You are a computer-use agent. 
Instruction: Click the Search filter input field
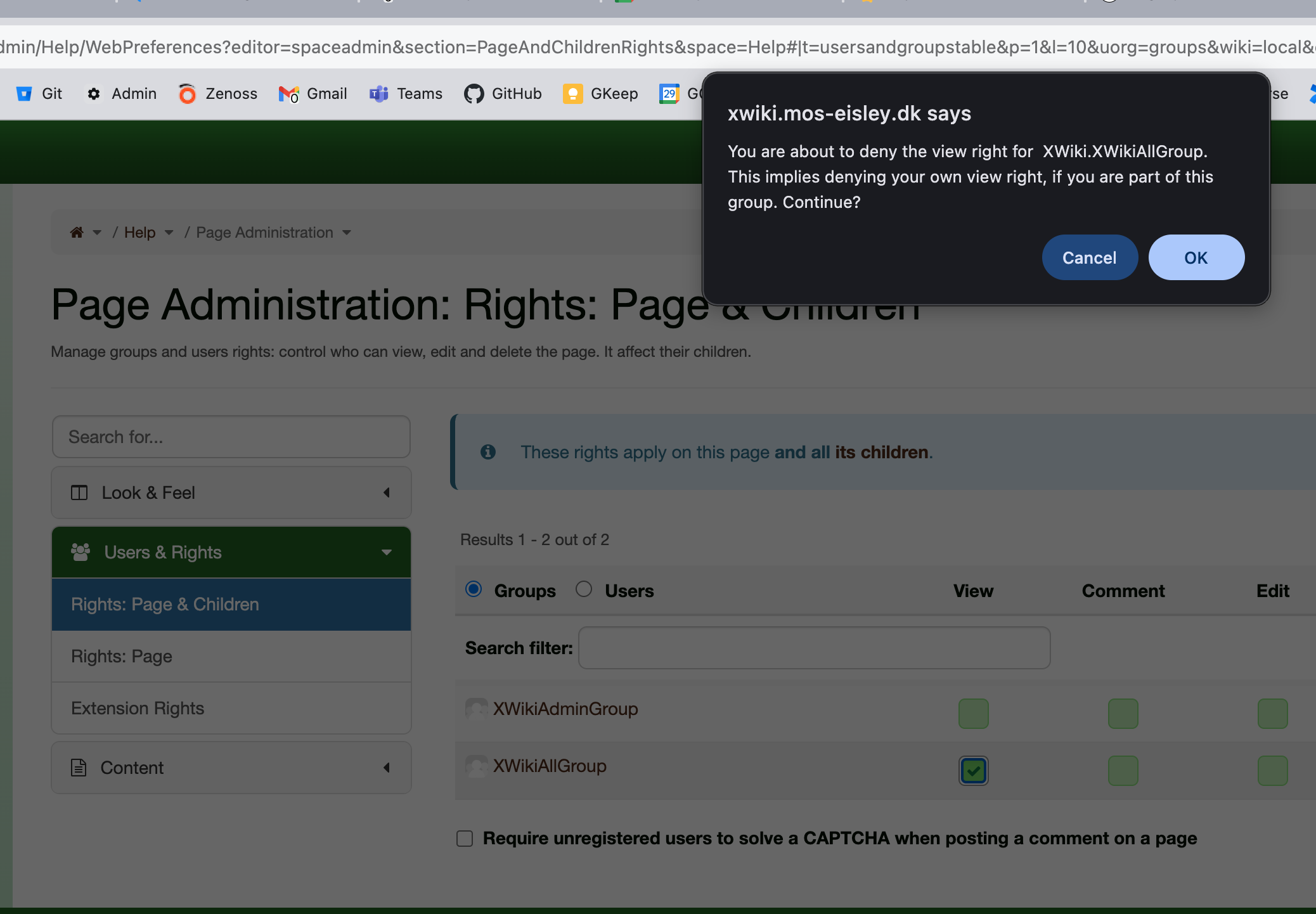click(x=814, y=648)
